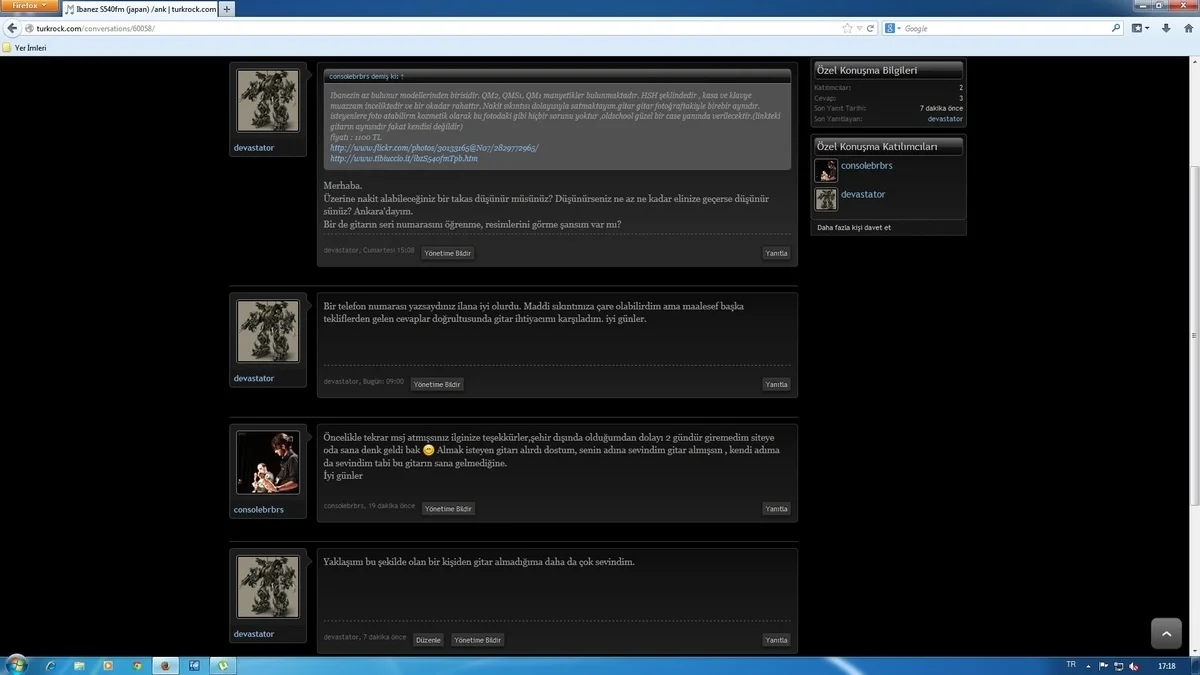1200x675 pixels.
Task: Select the Ibanez S540fm turkrock.com tab
Action: pos(140,9)
